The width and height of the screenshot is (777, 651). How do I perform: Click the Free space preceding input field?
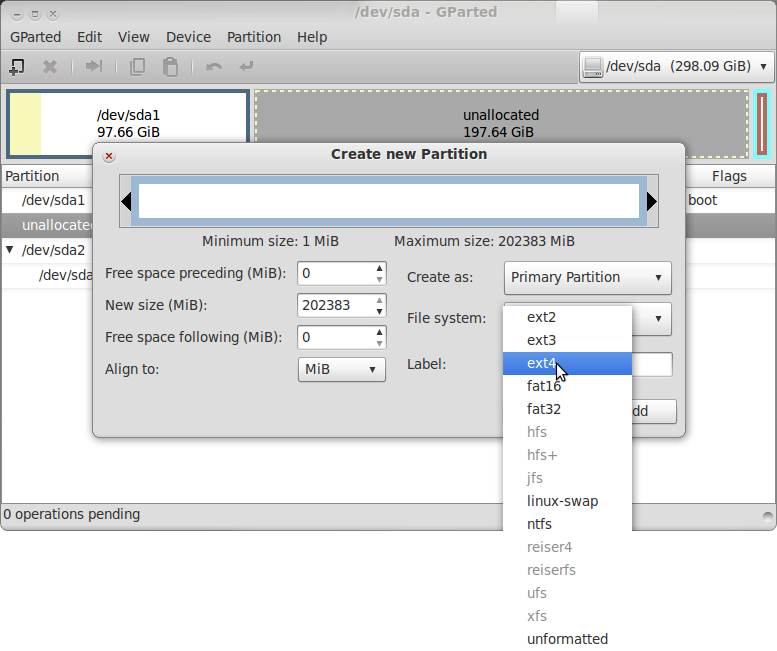336,273
